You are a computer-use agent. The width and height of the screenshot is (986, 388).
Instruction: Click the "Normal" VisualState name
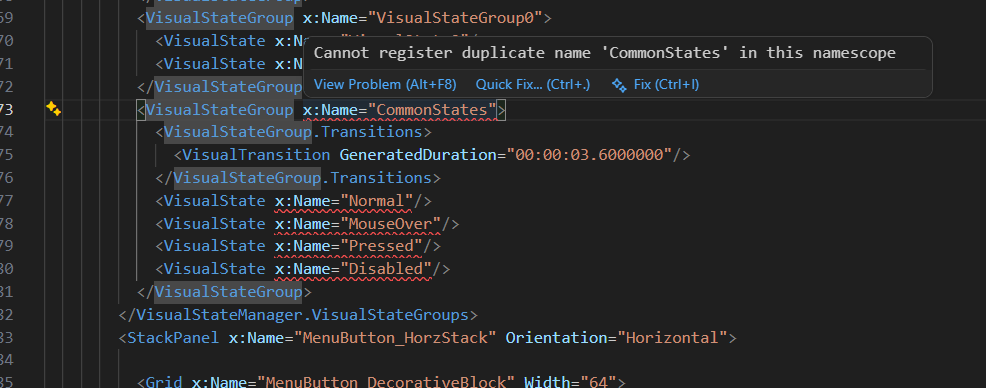pyautogui.click(x=377, y=201)
